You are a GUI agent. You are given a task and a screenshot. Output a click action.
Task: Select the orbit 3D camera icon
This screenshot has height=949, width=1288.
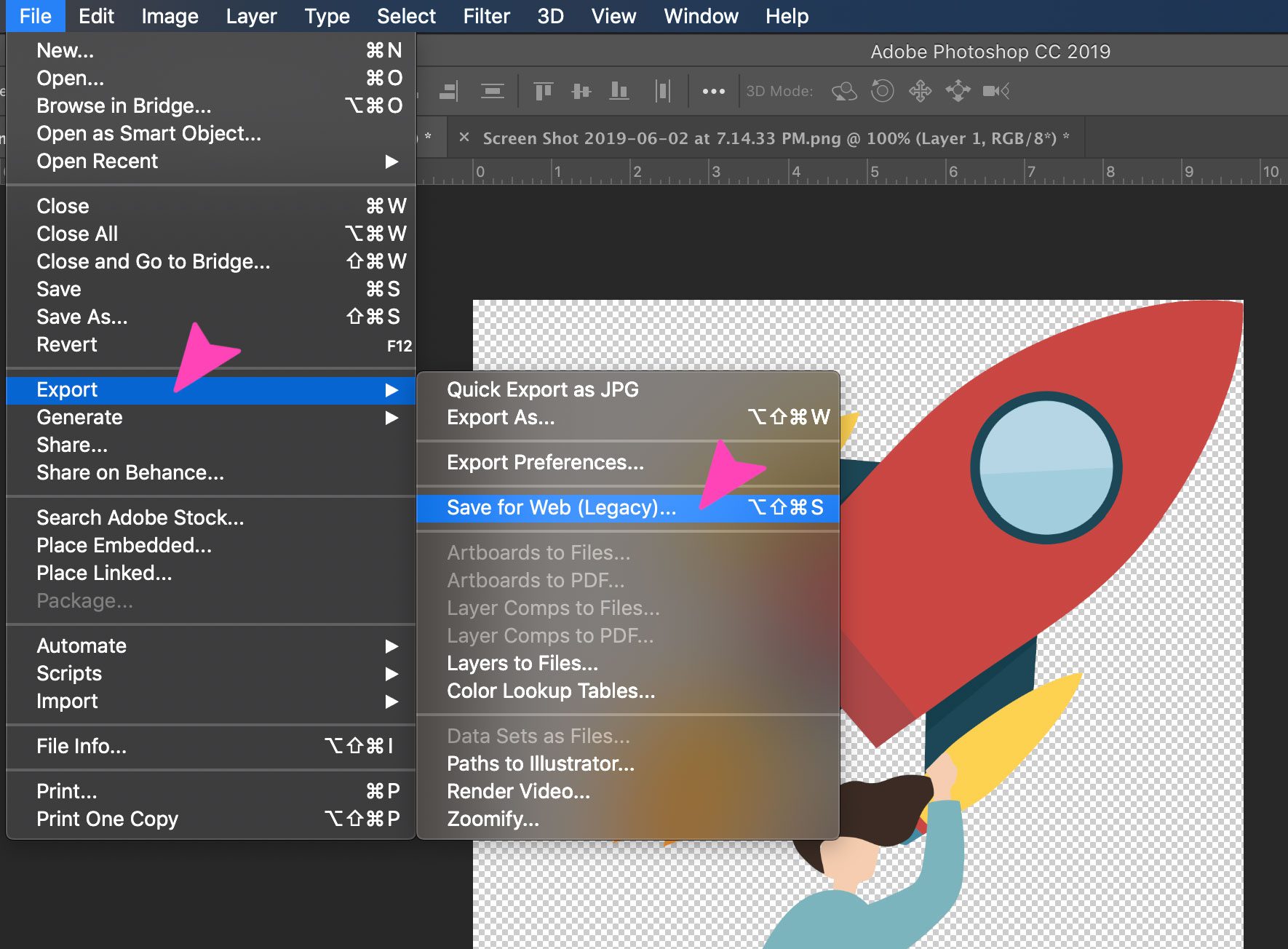(843, 91)
